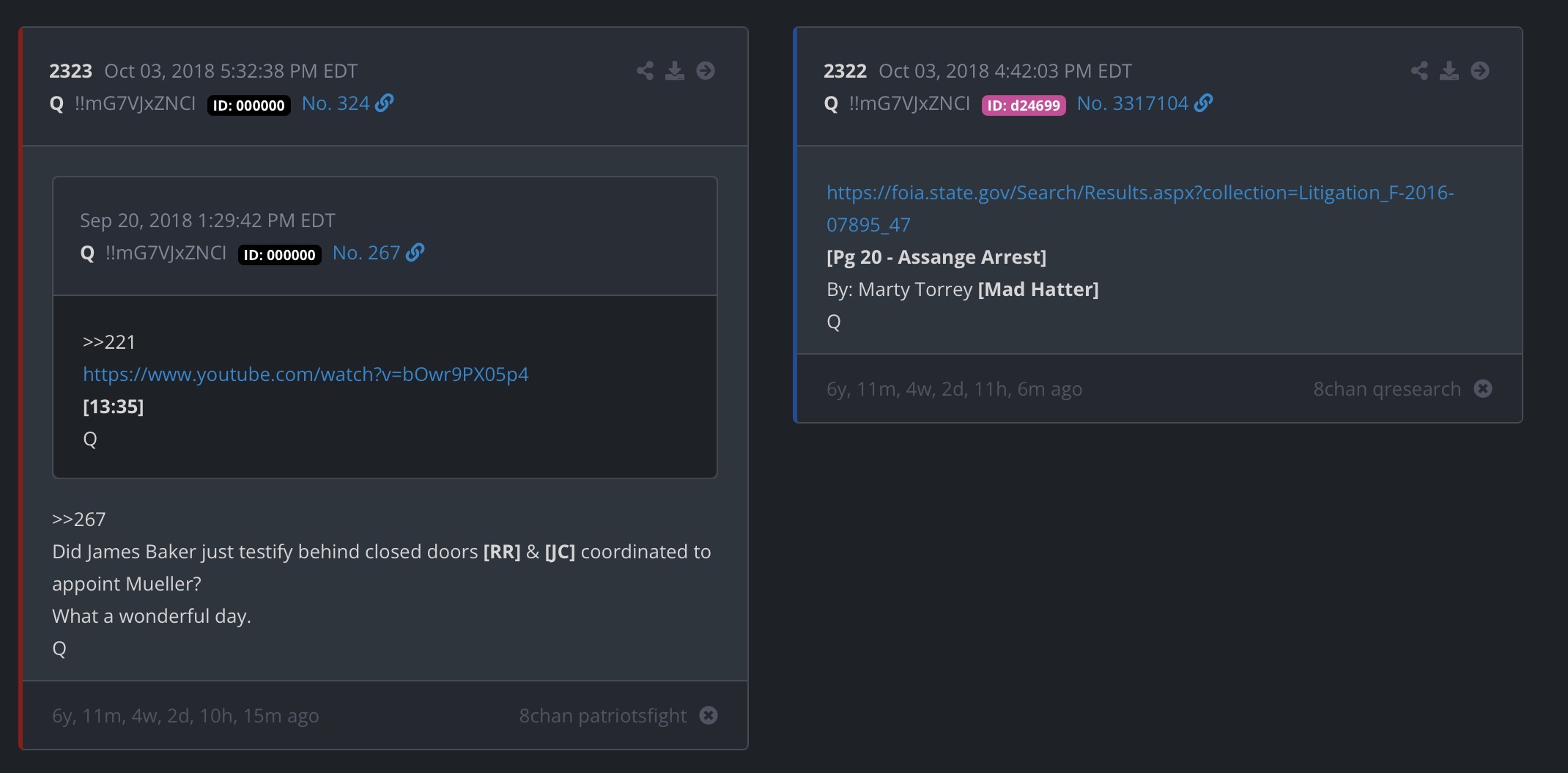Click post number 2322 heading
The height and width of the screenshot is (773, 1568).
pos(845,71)
